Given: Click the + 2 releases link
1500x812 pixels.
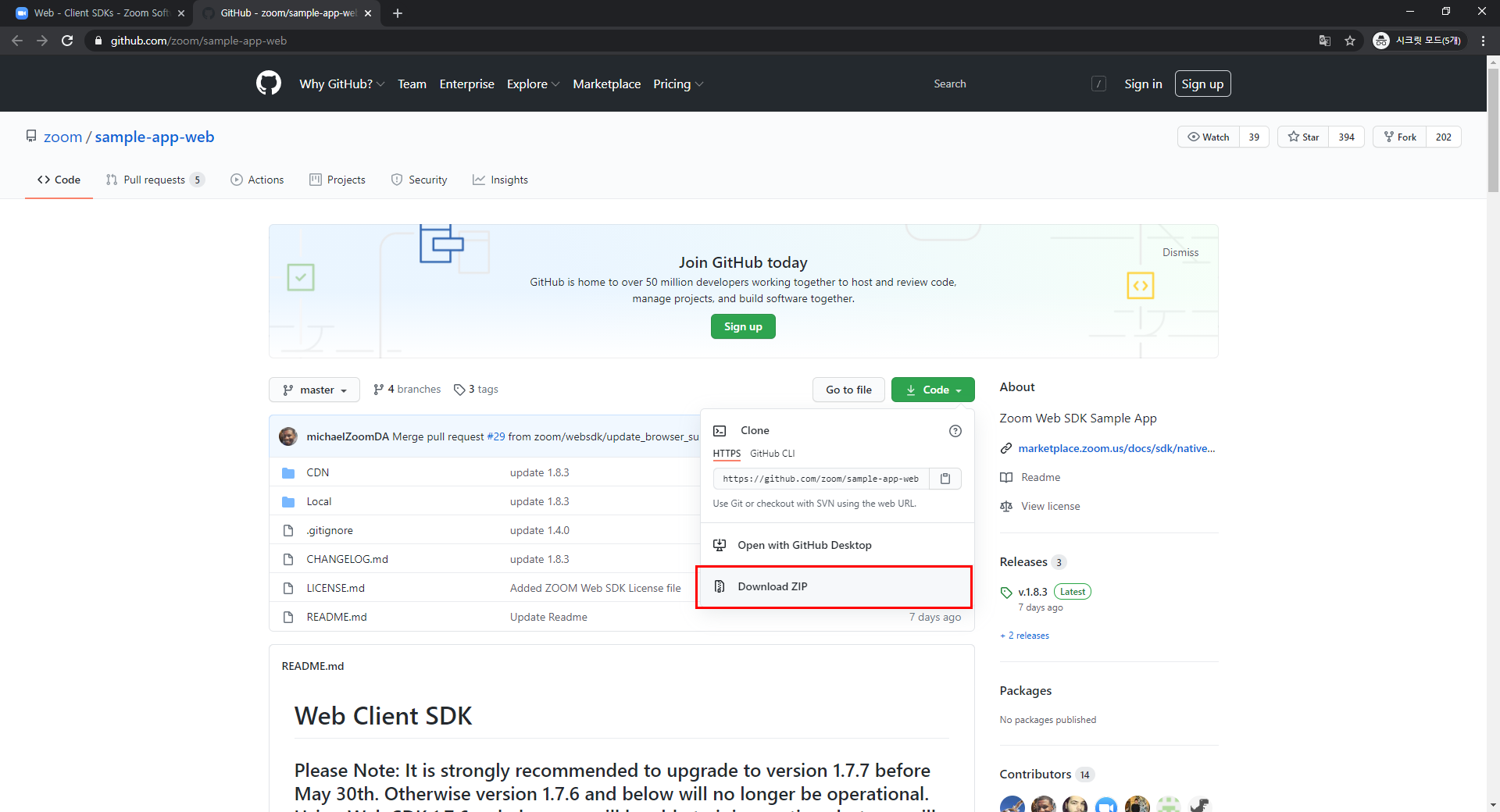Looking at the screenshot, I should (x=1024, y=636).
